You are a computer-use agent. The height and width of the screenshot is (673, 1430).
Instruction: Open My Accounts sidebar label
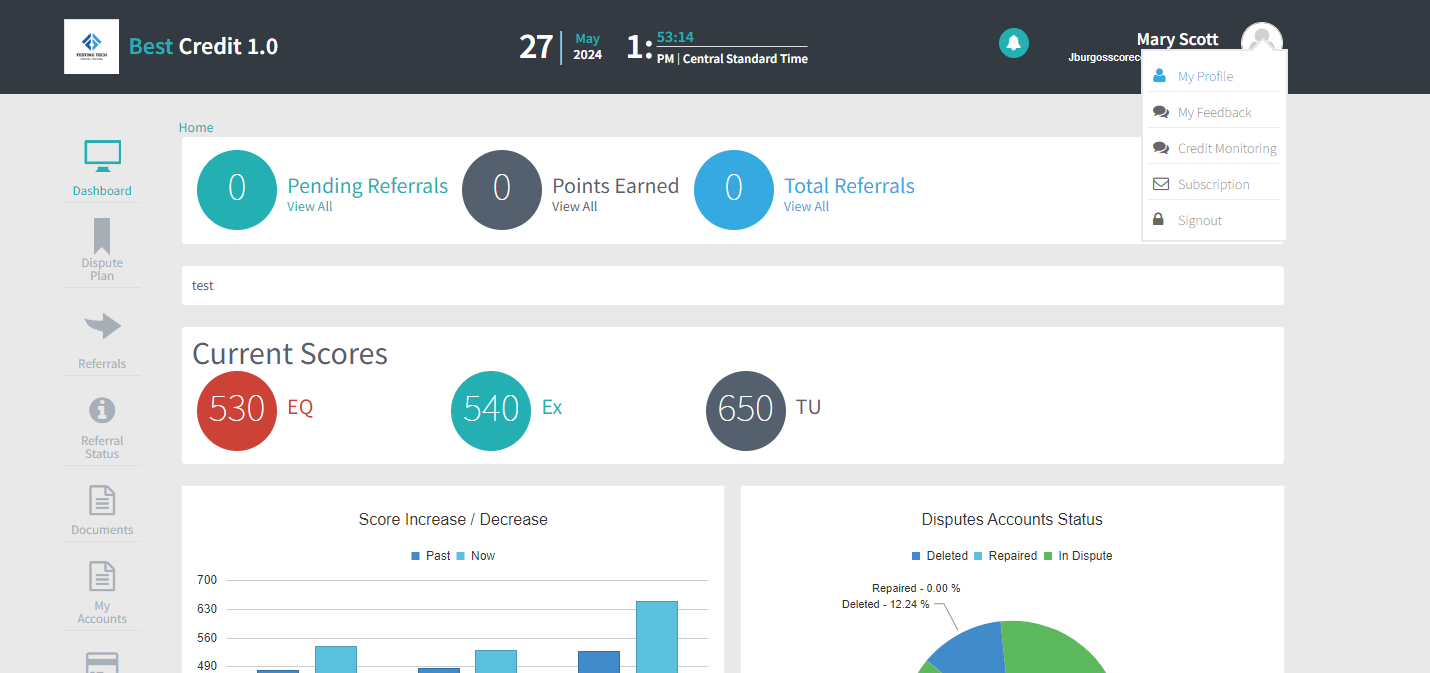(102, 612)
